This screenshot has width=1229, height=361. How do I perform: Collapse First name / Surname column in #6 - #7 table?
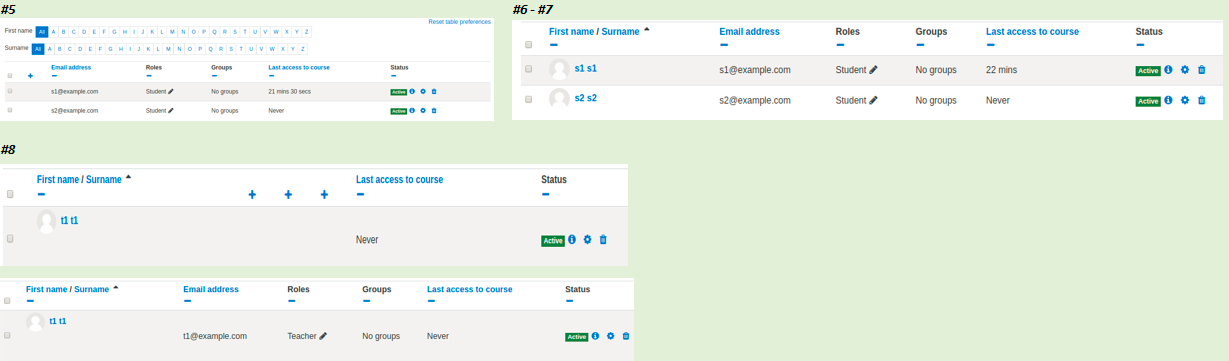pyautogui.click(x=554, y=45)
